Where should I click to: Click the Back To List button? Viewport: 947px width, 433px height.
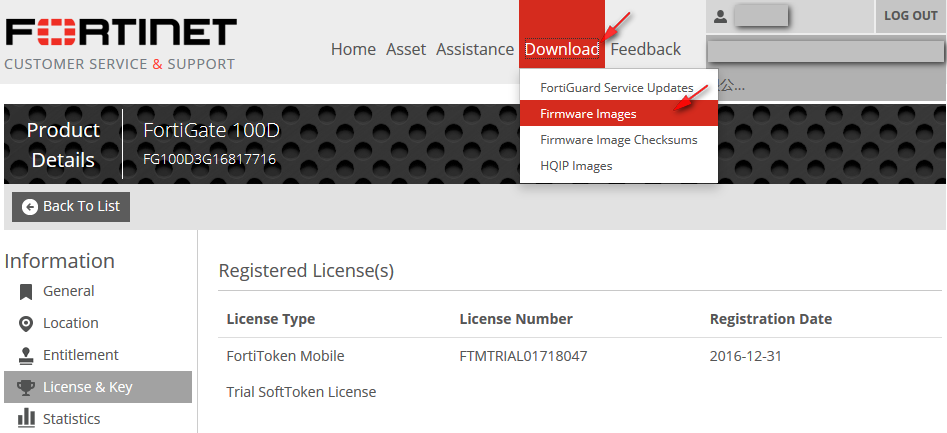71,206
